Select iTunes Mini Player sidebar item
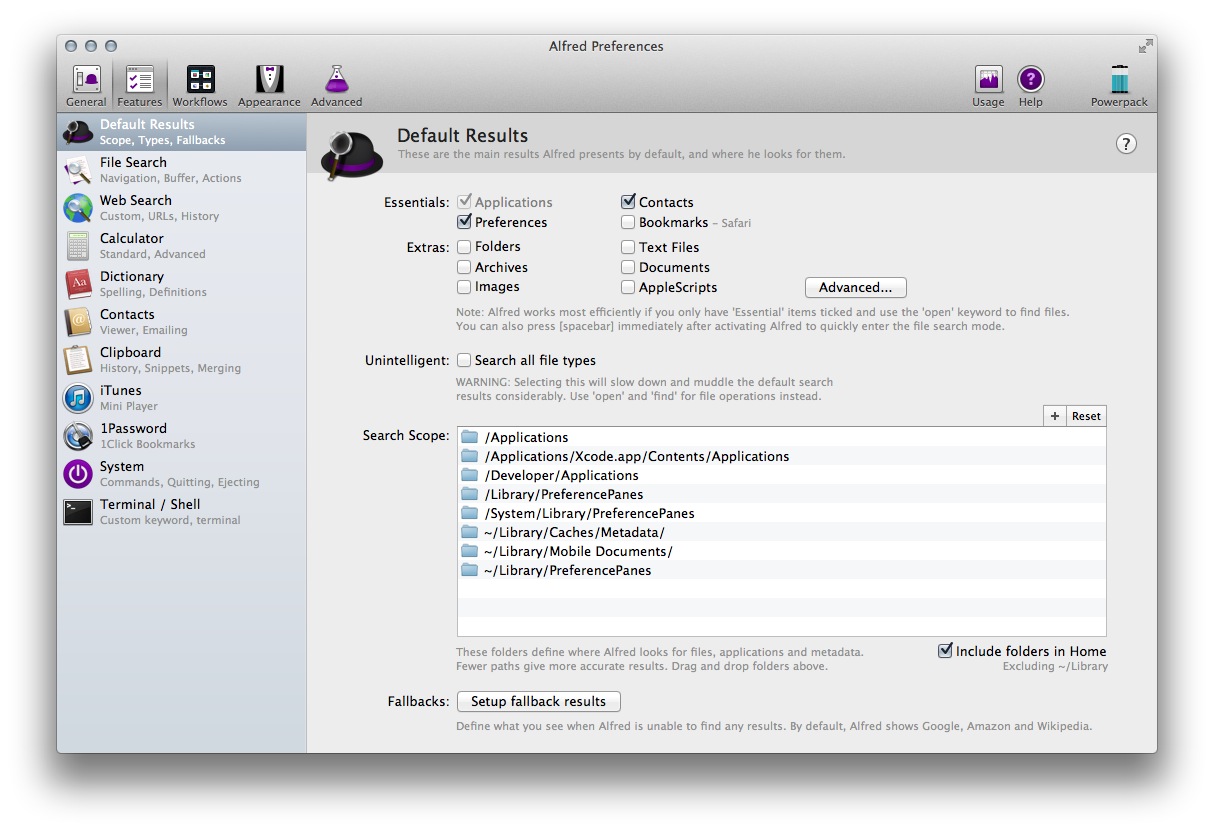The height and width of the screenshot is (832, 1214). pos(182,398)
